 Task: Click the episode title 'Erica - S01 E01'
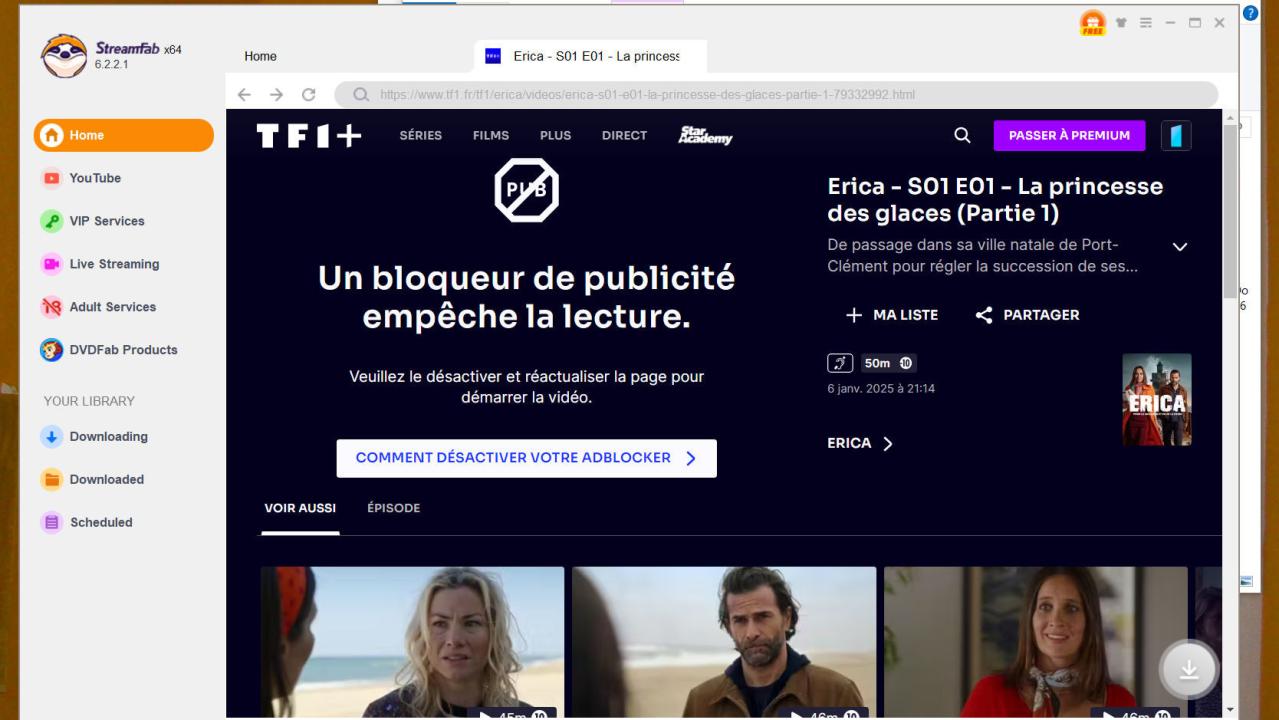(x=995, y=200)
